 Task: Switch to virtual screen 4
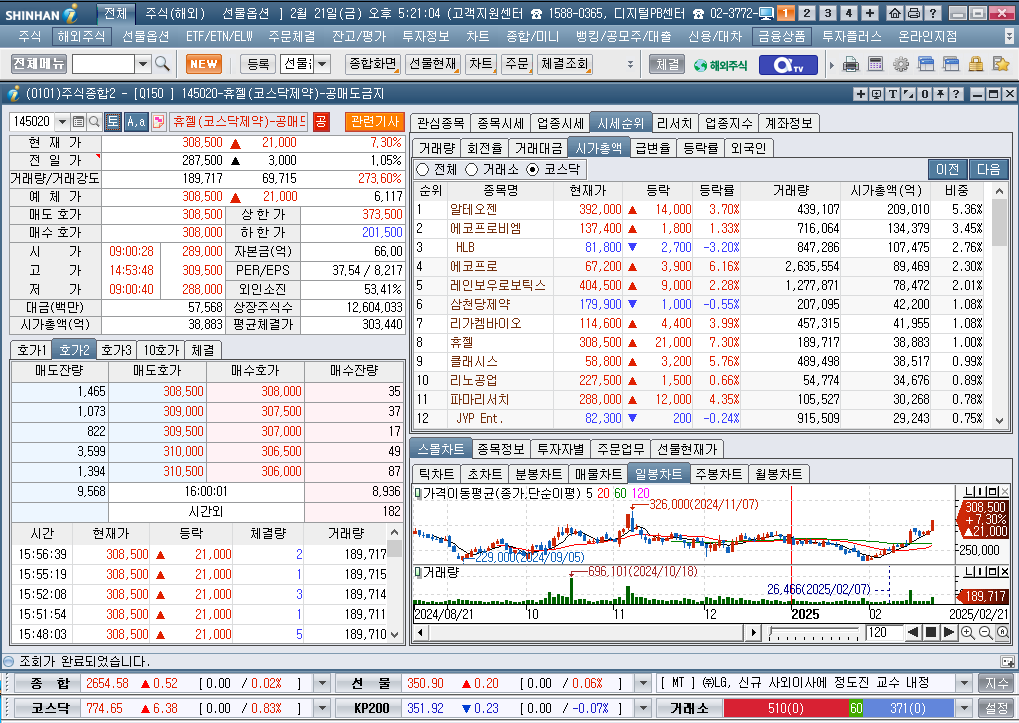point(849,13)
